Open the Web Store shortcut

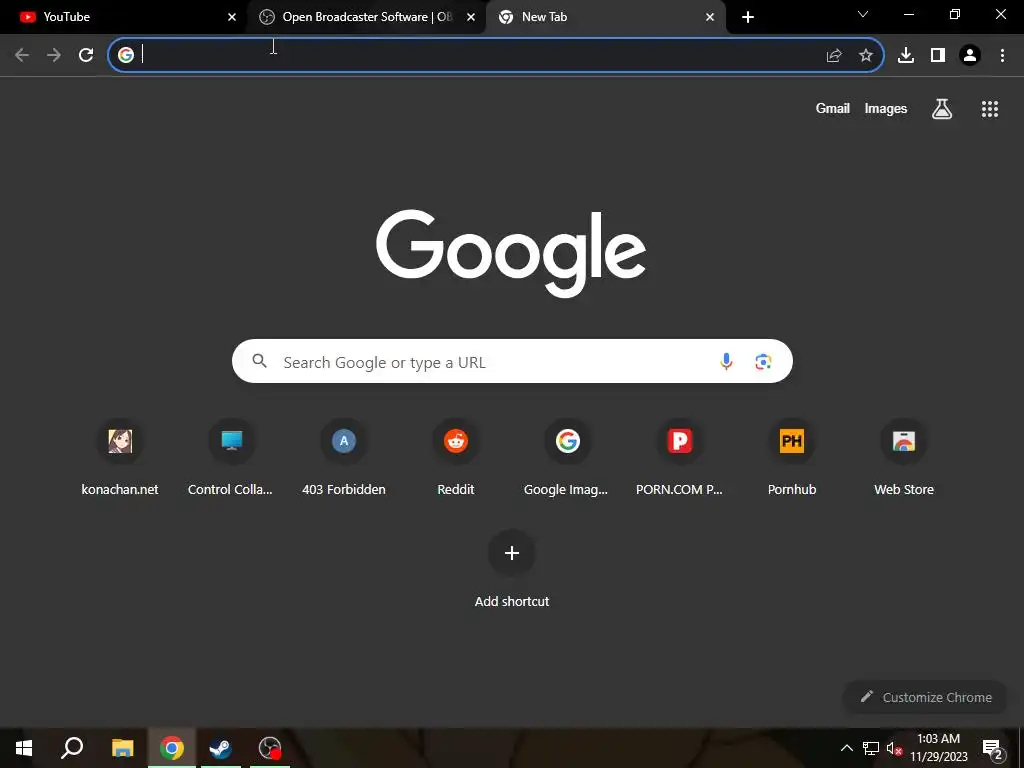click(x=904, y=458)
